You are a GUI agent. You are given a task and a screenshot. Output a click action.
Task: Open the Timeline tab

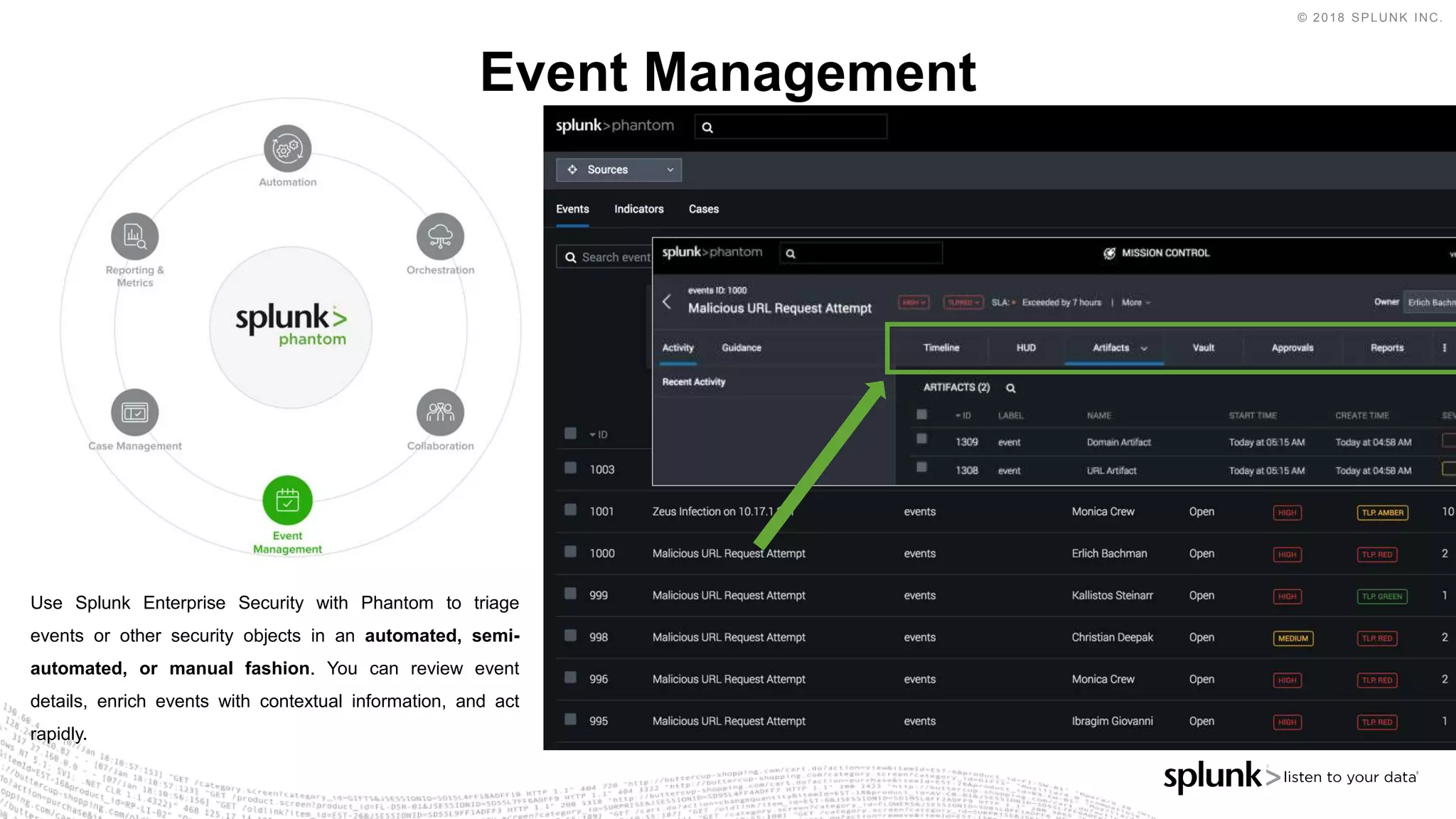pos(941,348)
